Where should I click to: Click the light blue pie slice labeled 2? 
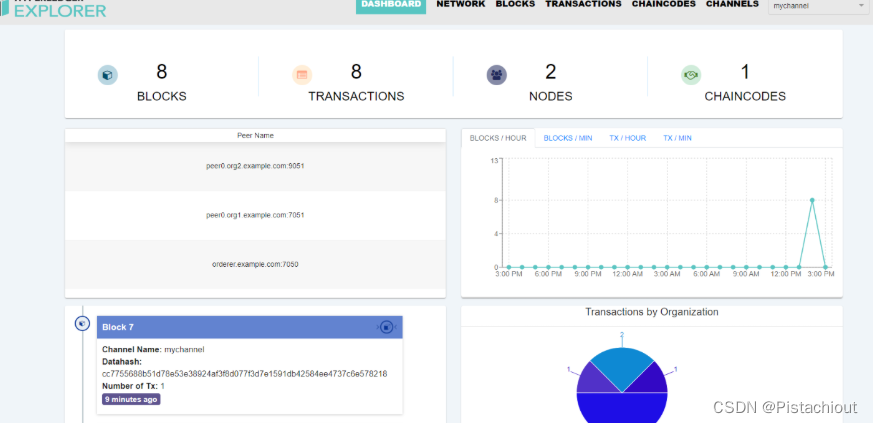pyautogui.click(x=622, y=367)
